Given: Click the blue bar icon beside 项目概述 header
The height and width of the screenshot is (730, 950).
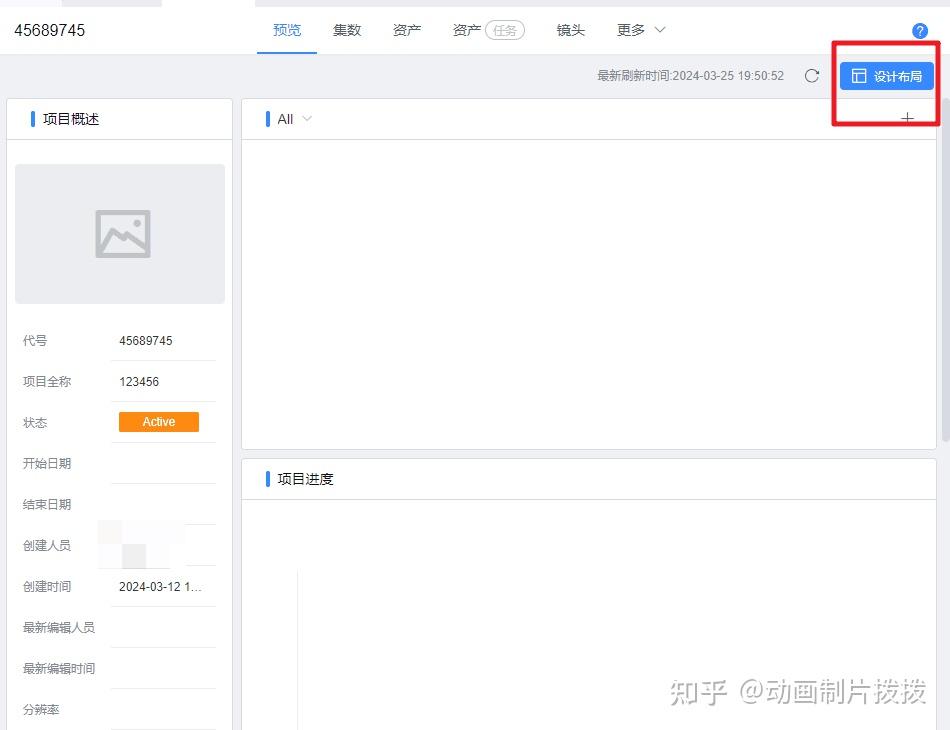Looking at the screenshot, I should click(31, 118).
